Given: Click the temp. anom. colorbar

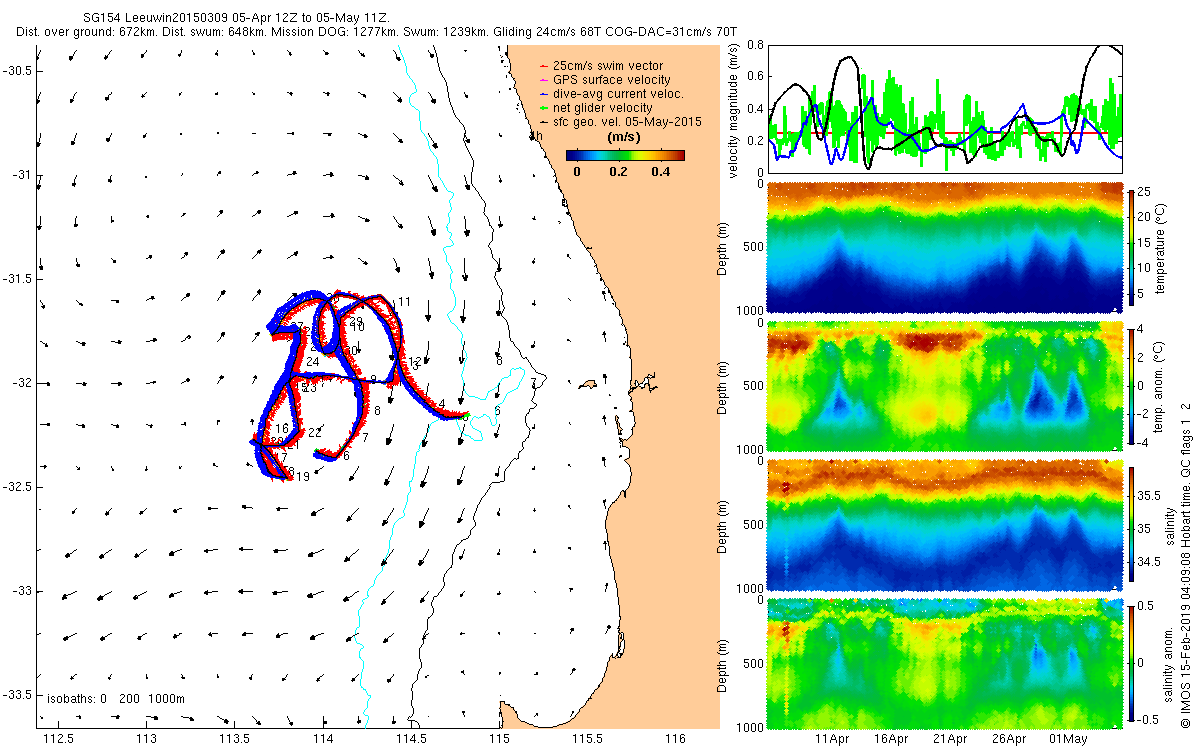Looking at the screenshot, I should coord(1132,386).
